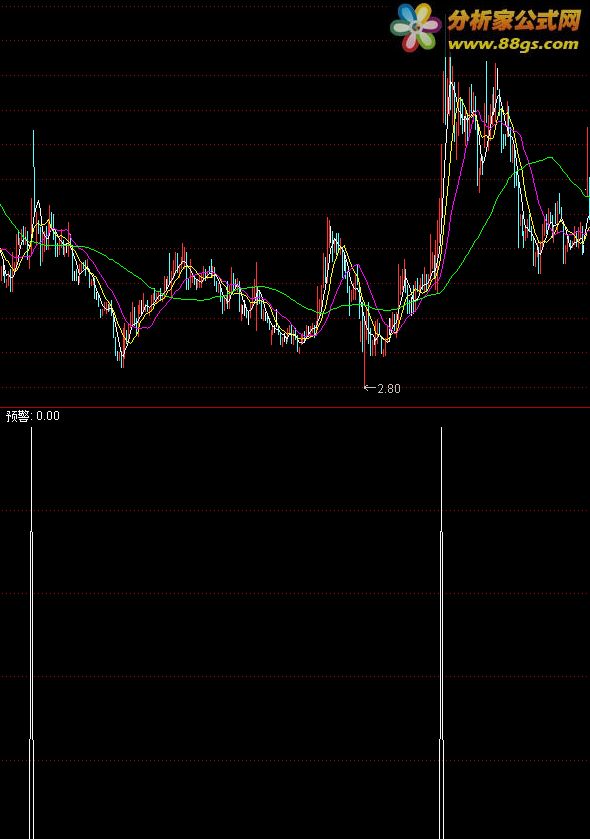Click the earlier white 预警 signal spike
590x839 pixels.
pyautogui.click(x=32, y=632)
